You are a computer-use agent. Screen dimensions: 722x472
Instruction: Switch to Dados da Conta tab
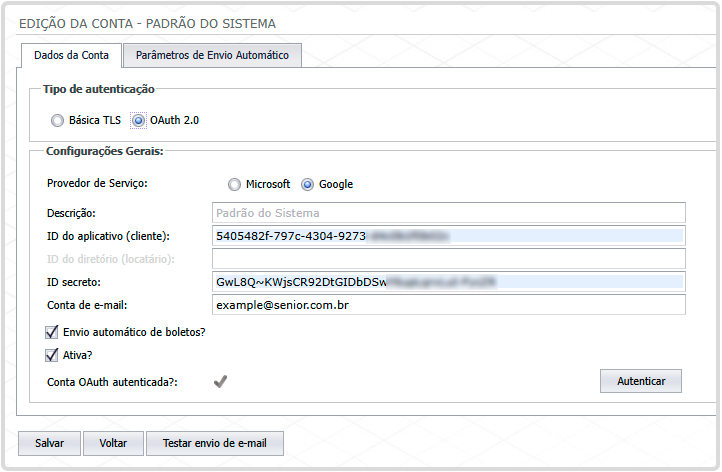click(x=71, y=56)
